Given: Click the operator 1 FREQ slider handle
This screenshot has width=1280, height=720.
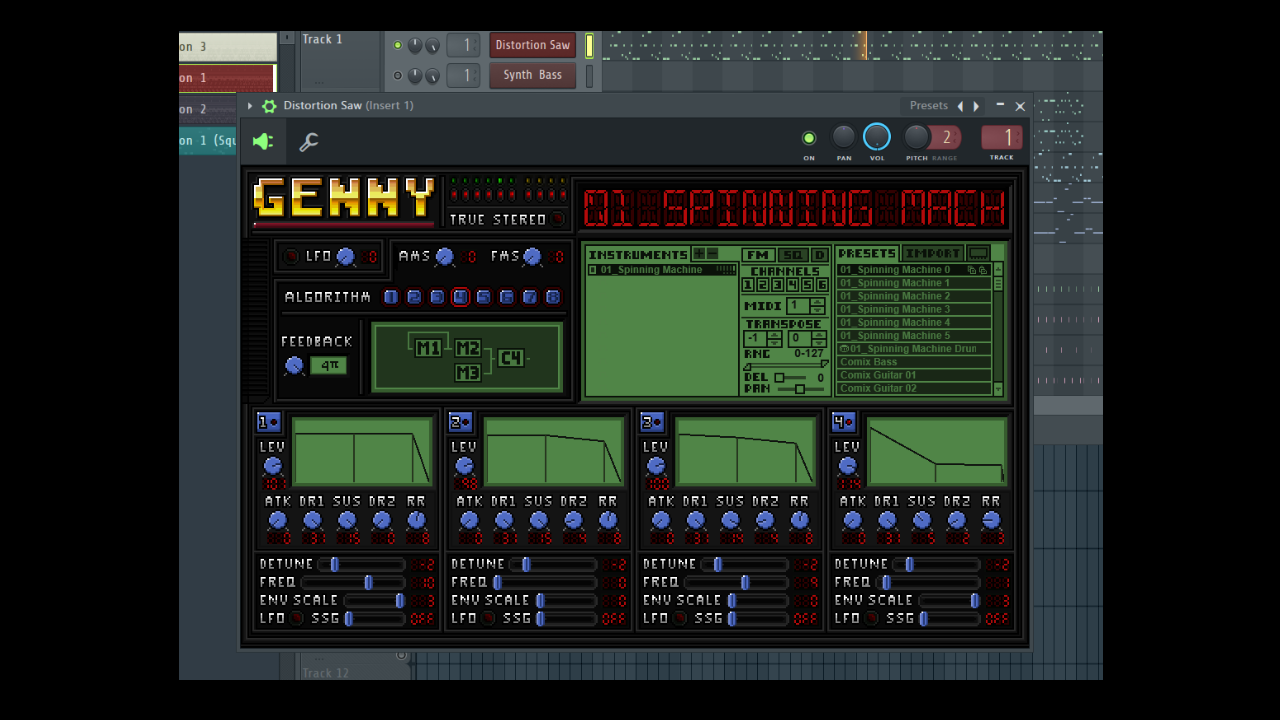Looking at the screenshot, I should (368, 582).
